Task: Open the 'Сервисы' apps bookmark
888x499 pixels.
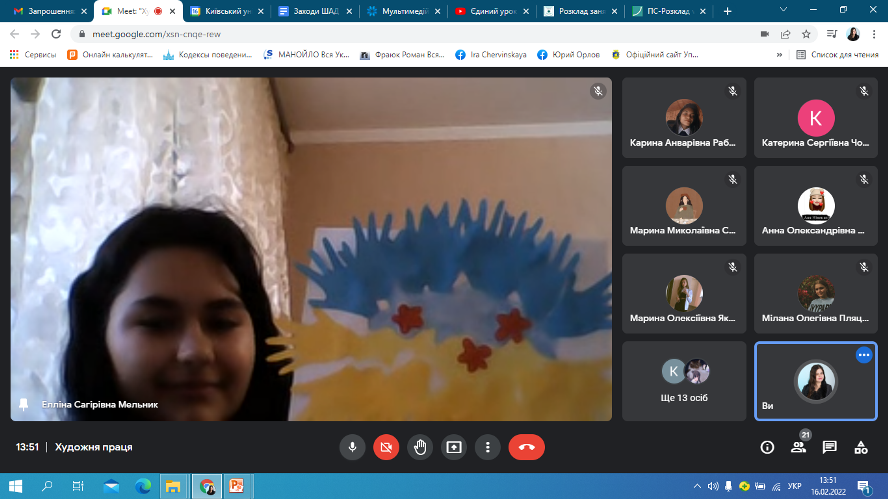Action: click(33, 54)
